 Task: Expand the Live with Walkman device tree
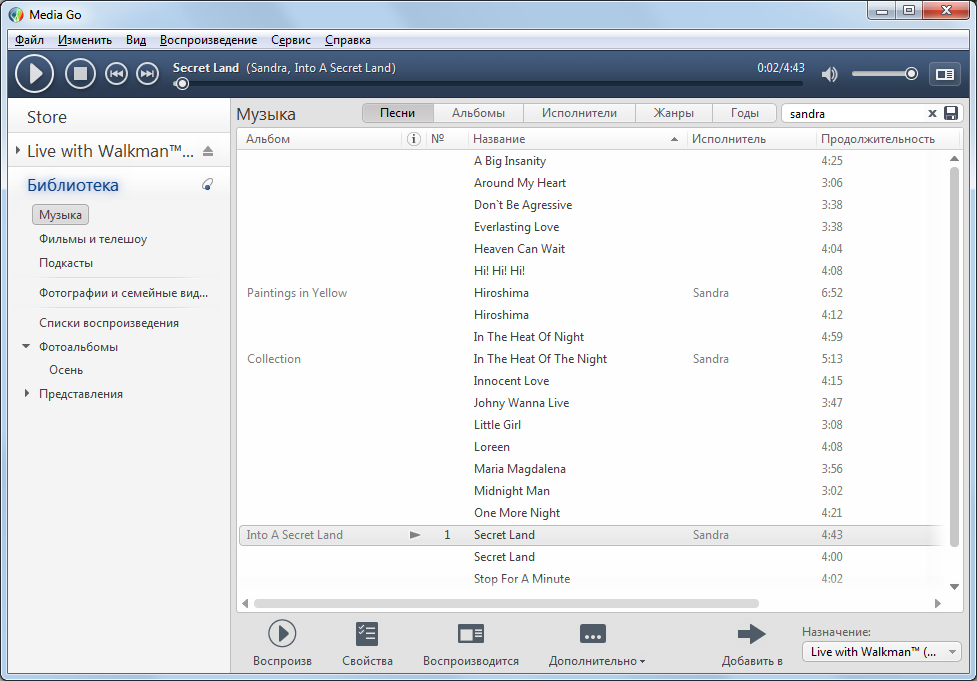pos(18,150)
